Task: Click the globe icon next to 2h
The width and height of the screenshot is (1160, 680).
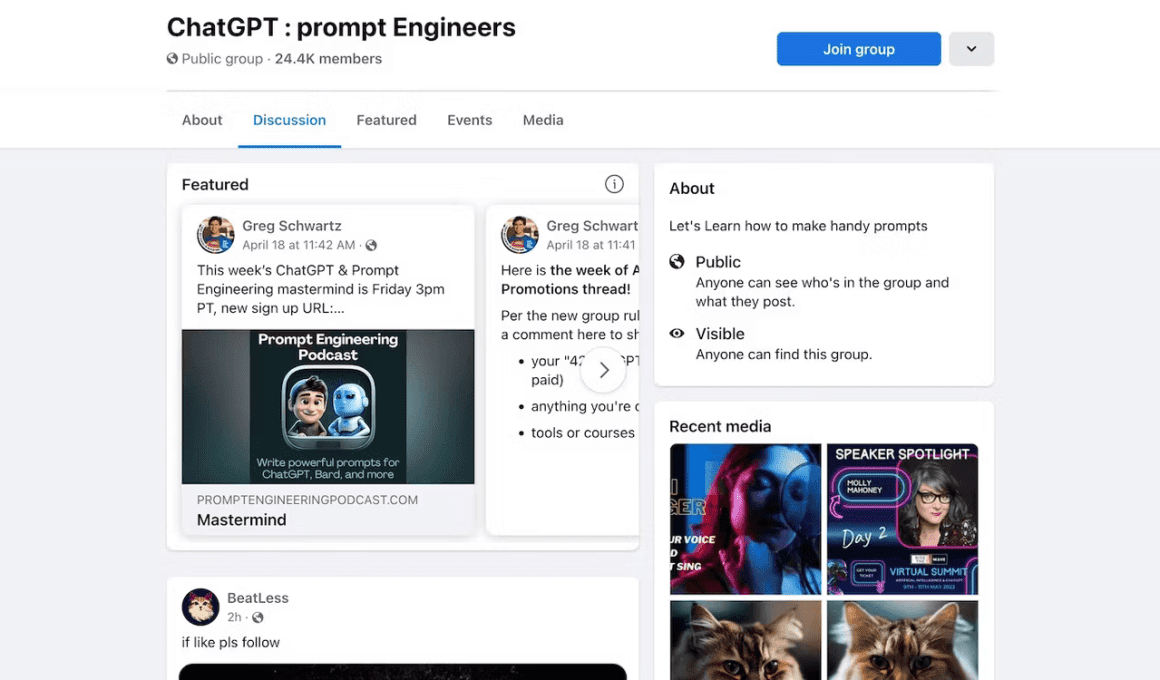Action: point(257,617)
